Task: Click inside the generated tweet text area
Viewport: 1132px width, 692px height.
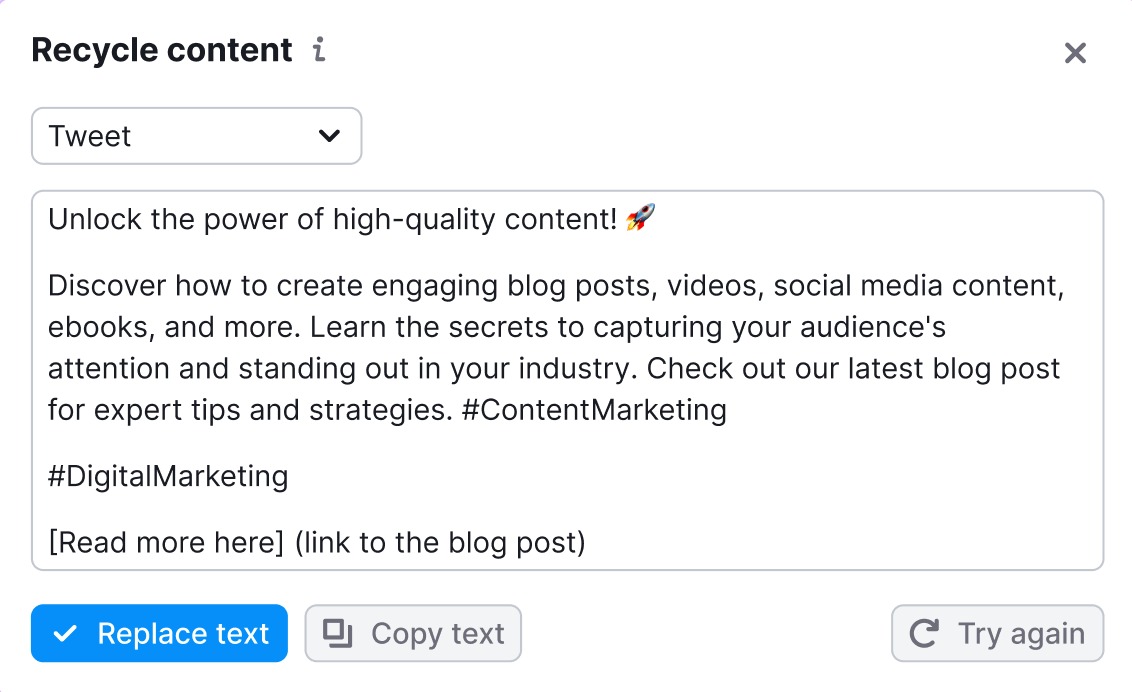Action: point(567,380)
